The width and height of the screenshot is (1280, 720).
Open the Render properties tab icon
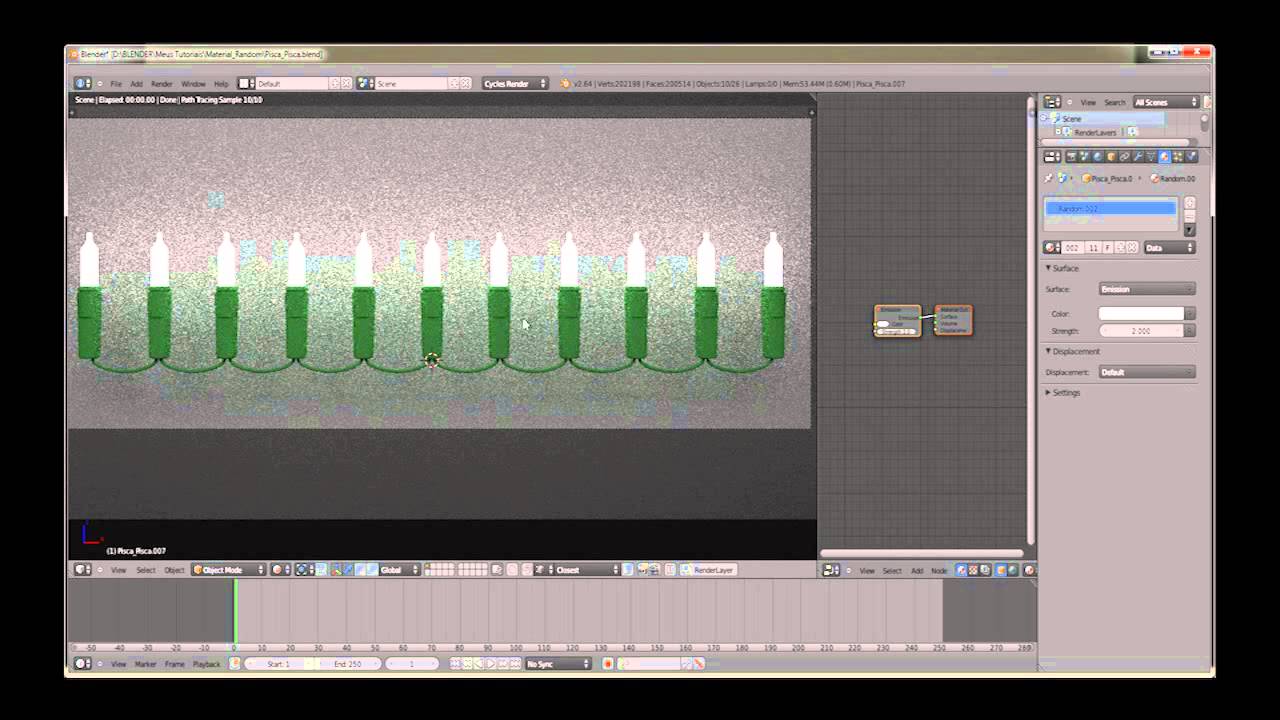click(x=1071, y=156)
